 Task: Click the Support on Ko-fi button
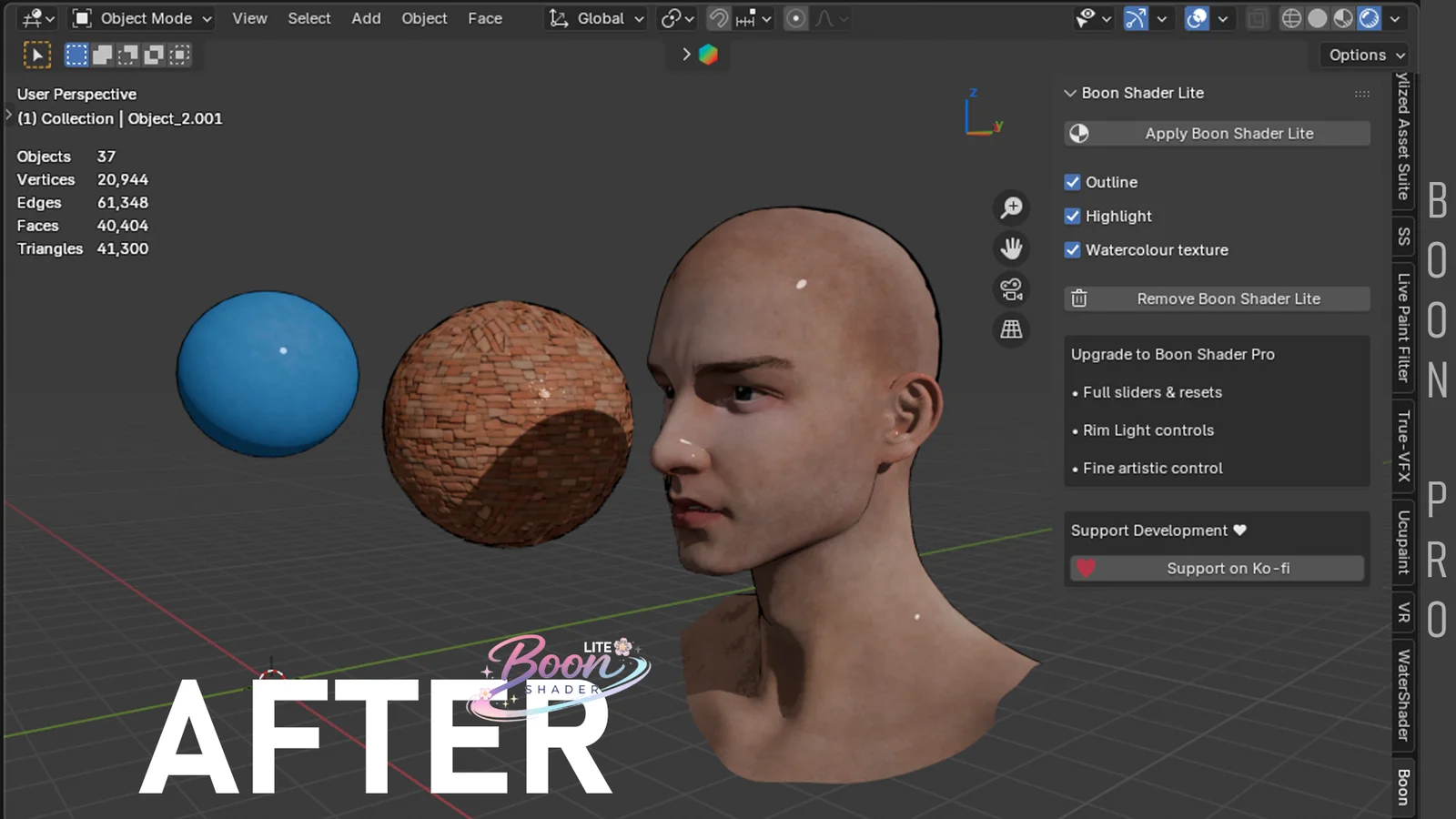(1217, 568)
